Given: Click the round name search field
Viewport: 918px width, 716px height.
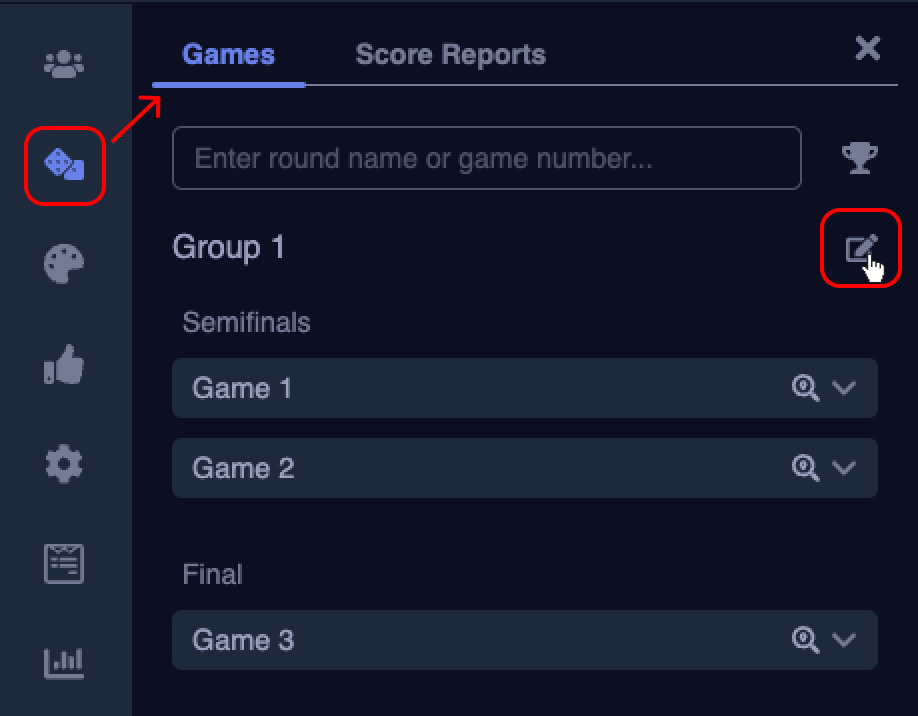Looking at the screenshot, I should [x=487, y=158].
